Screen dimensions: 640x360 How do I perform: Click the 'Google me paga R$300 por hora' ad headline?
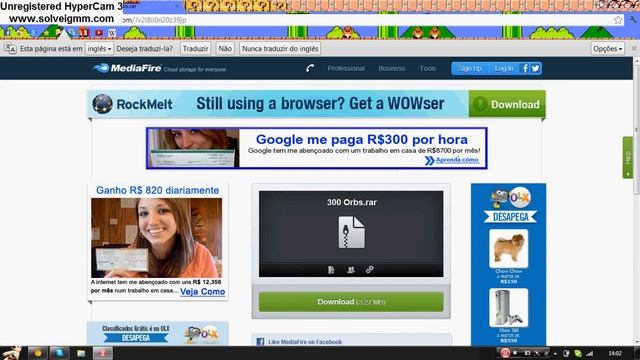(362, 139)
